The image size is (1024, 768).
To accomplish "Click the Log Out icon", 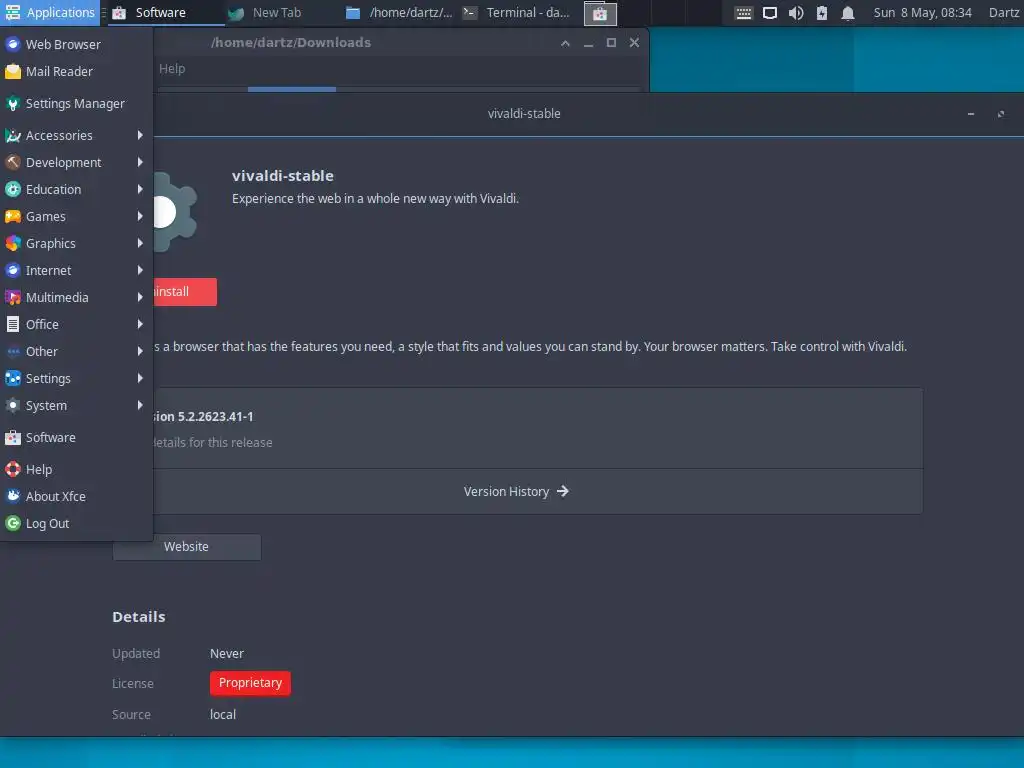I will tap(12, 524).
